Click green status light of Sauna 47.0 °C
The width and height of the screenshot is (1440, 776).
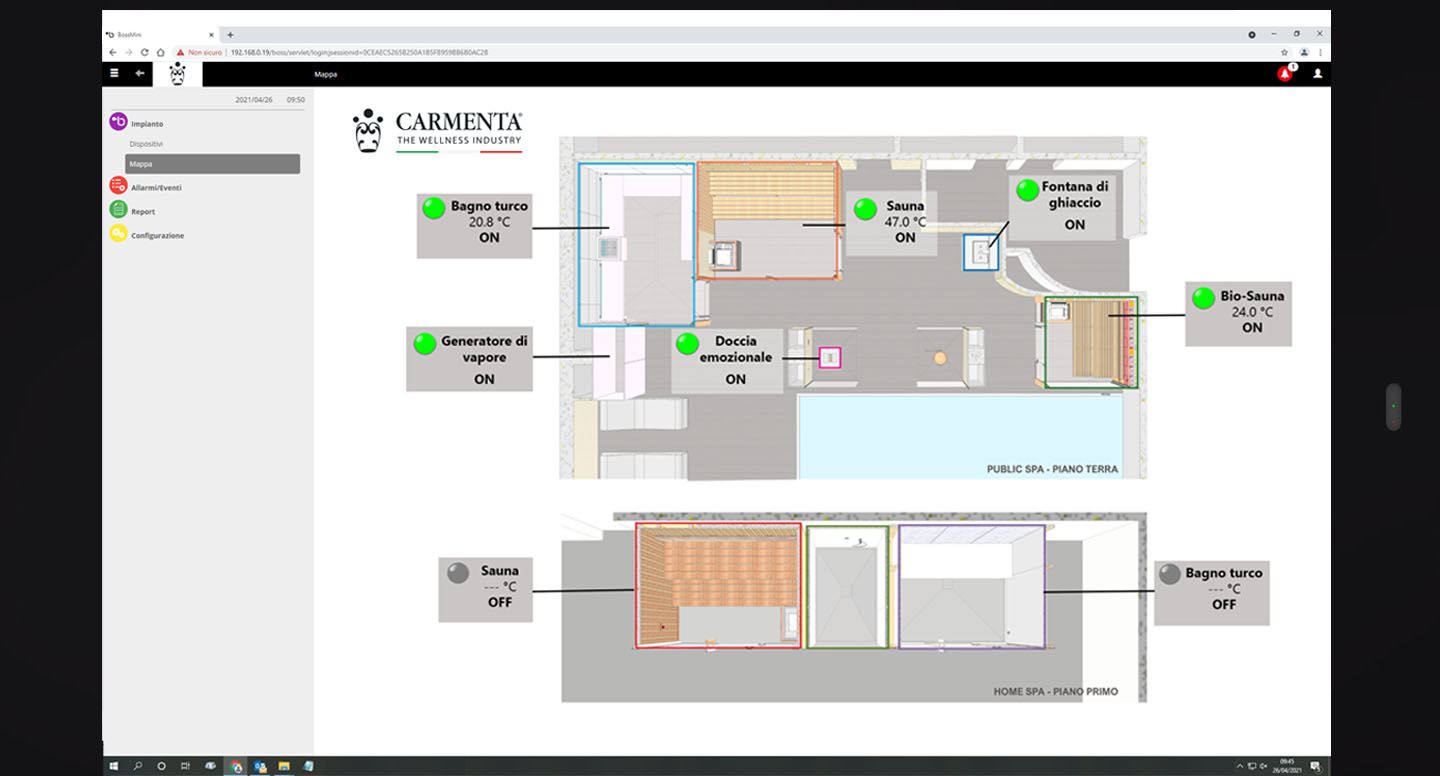tap(866, 209)
